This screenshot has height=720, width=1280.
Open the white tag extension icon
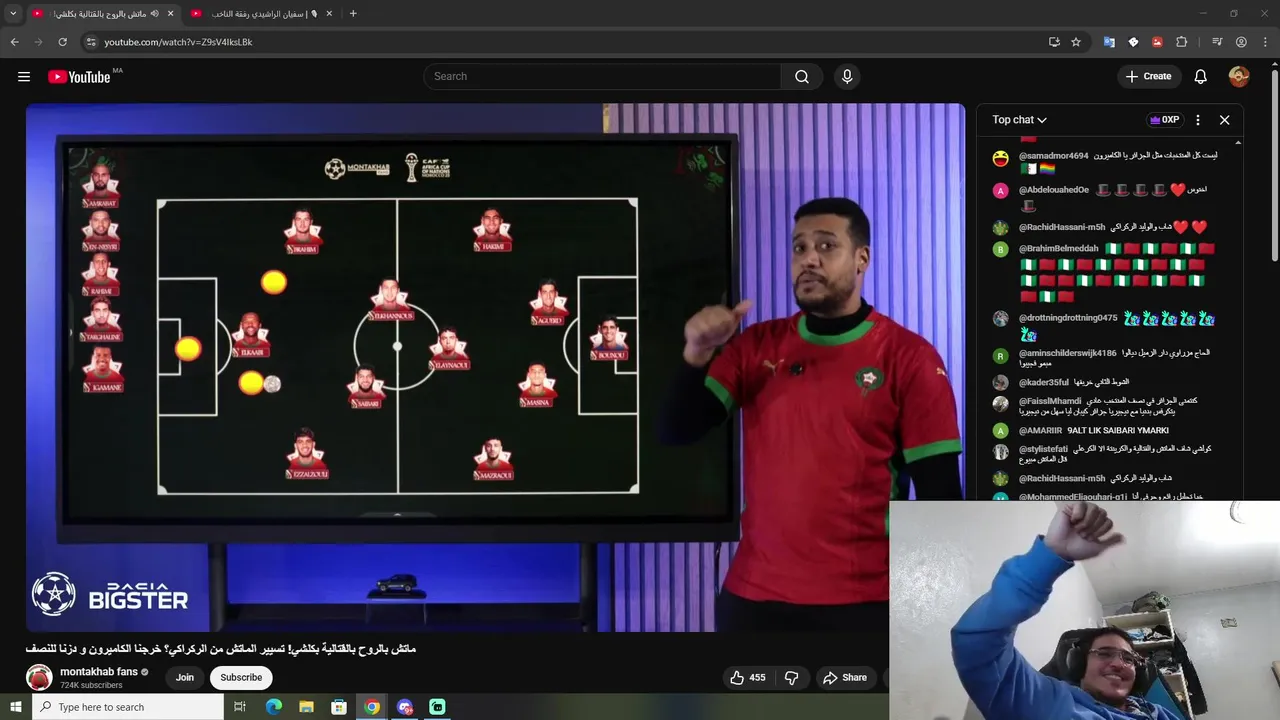click(1133, 42)
